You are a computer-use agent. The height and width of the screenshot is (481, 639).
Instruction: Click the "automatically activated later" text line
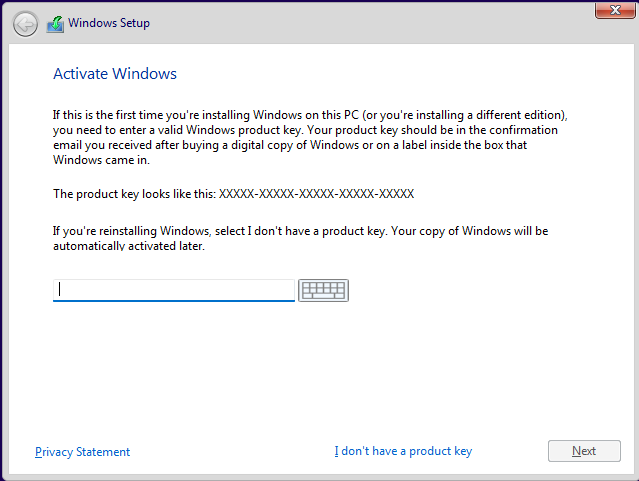129,245
